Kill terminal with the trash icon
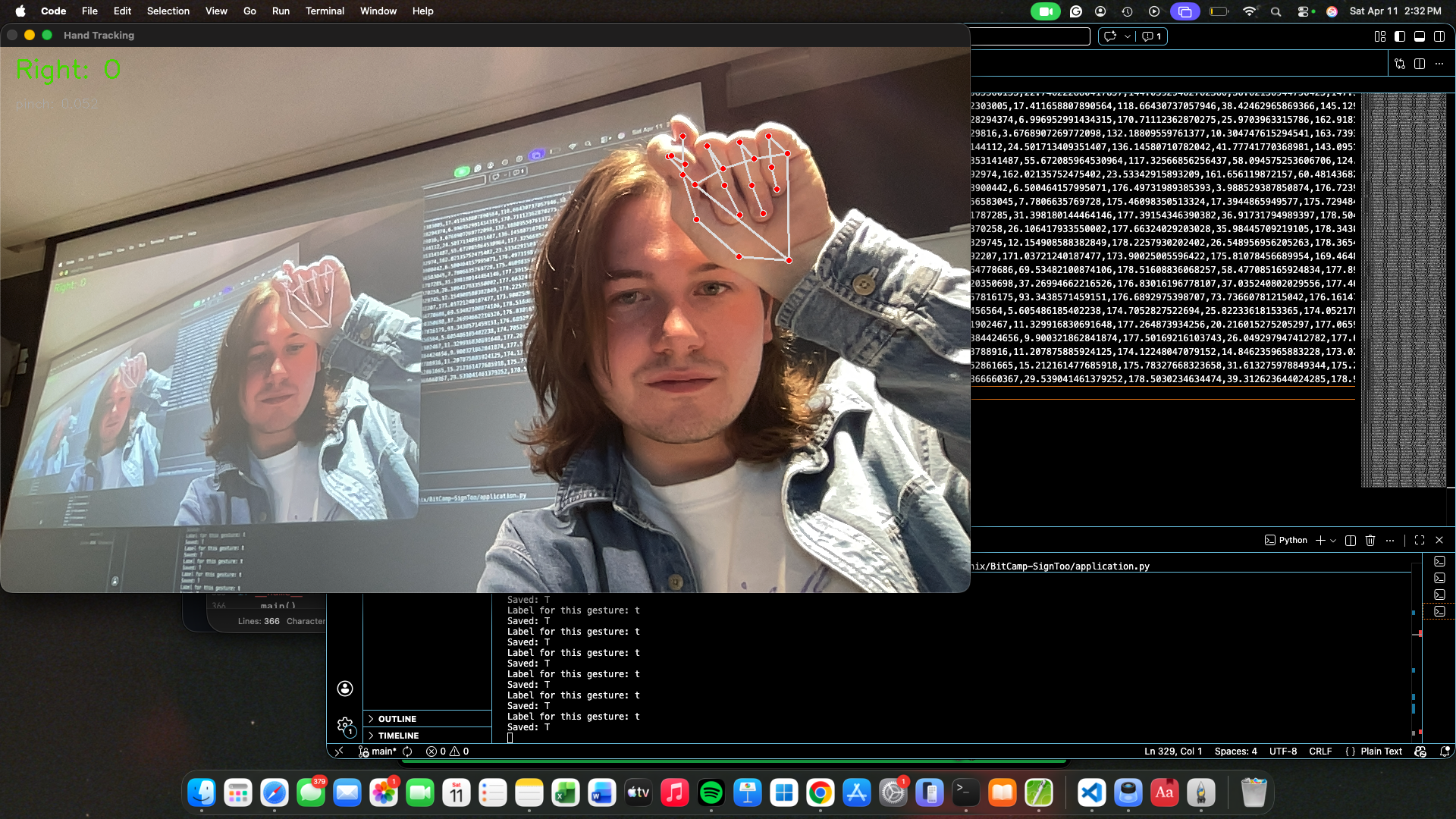1456x819 pixels. [x=1370, y=540]
